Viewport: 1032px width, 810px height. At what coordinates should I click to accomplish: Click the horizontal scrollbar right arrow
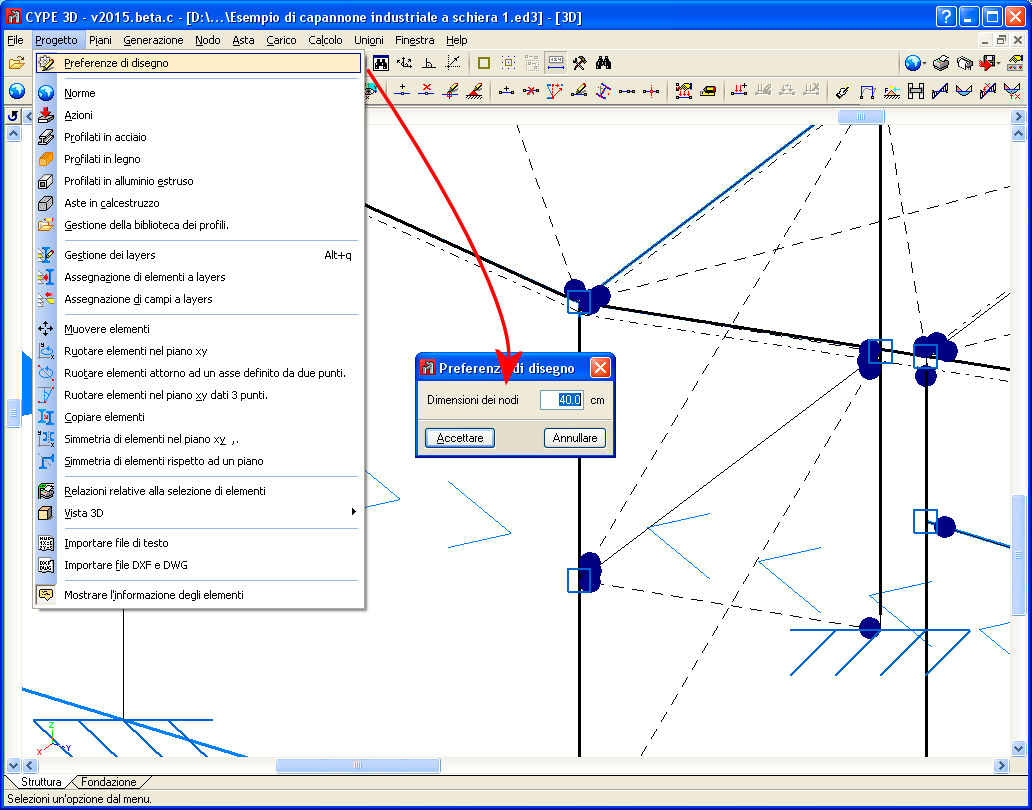pyautogui.click(x=1002, y=765)
